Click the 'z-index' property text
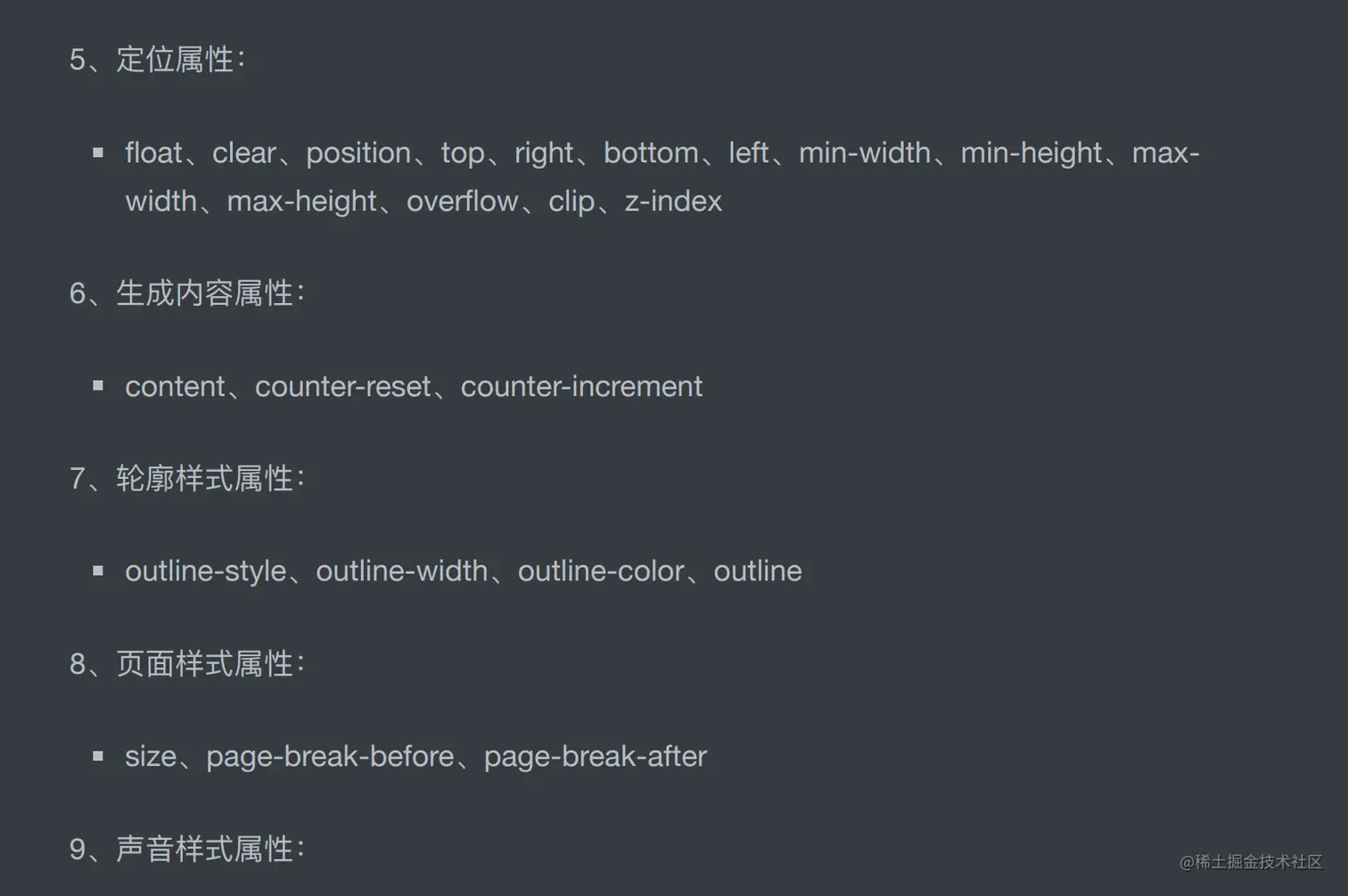Image resolution: width=1348 pixels, height=896 pixels. (673, 201)
